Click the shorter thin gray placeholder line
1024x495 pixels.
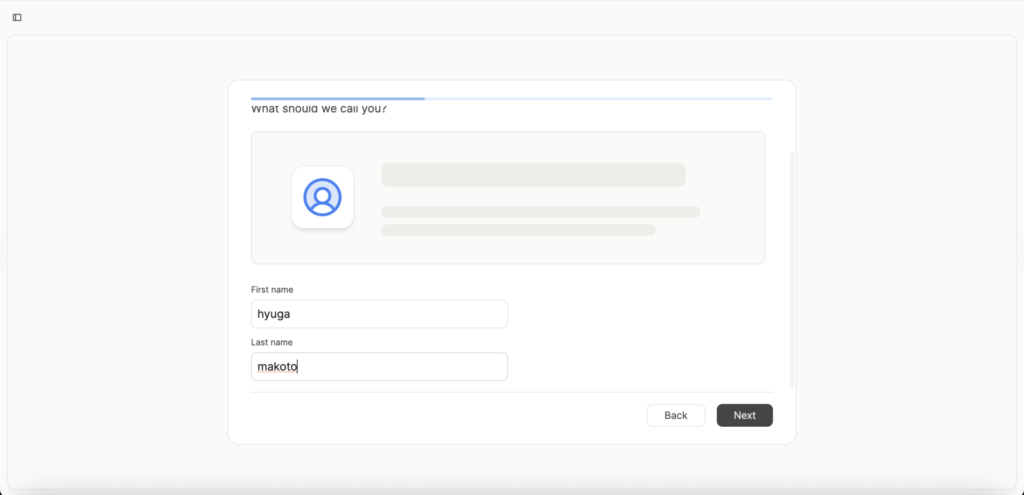(x=518, y=230)
